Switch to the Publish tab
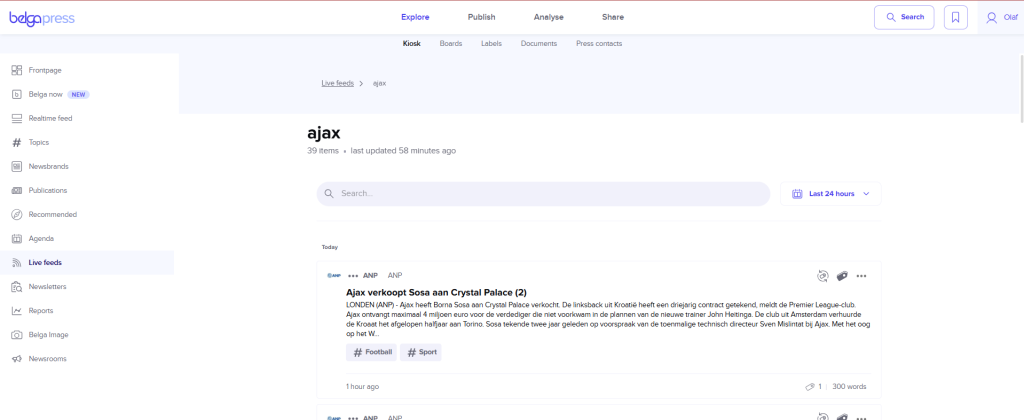 481,17
